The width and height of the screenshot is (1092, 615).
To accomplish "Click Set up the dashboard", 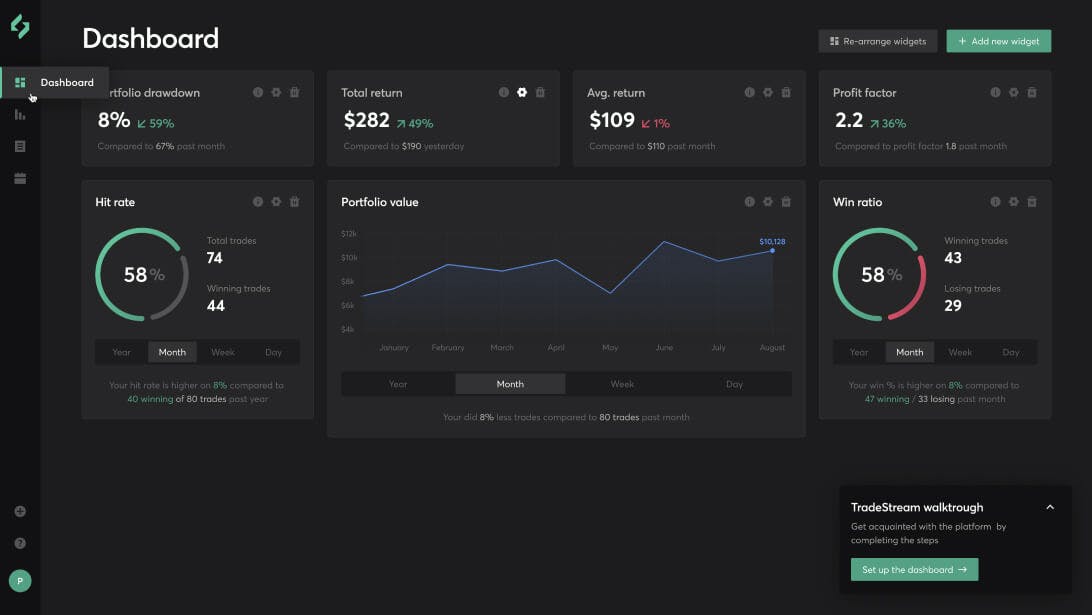I will [913, 569].
